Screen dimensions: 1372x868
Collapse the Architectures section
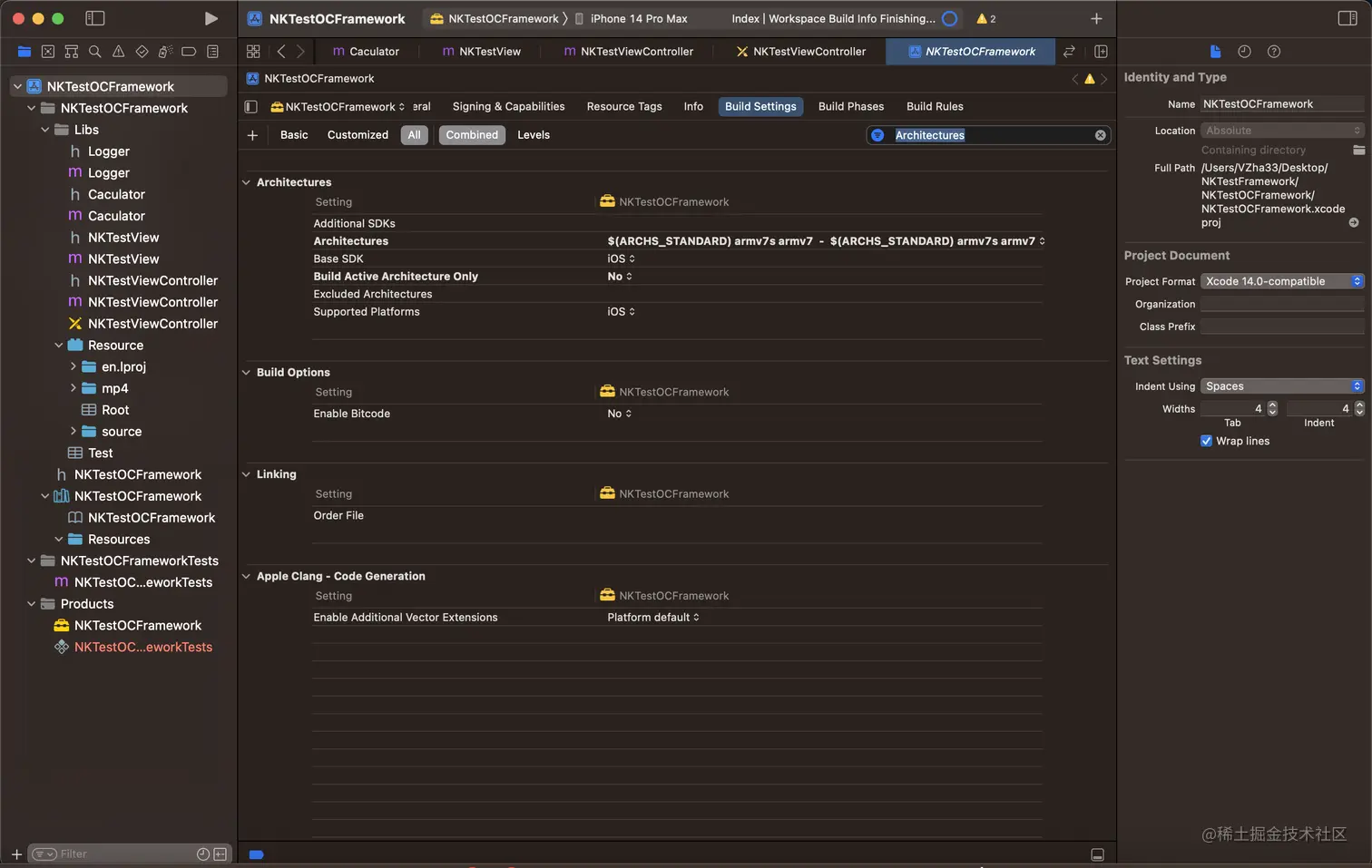246,182
